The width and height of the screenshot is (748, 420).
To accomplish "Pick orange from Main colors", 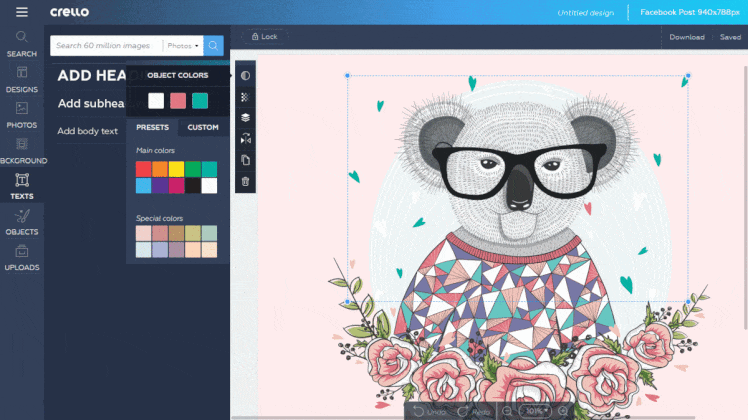I will [160, 169].
